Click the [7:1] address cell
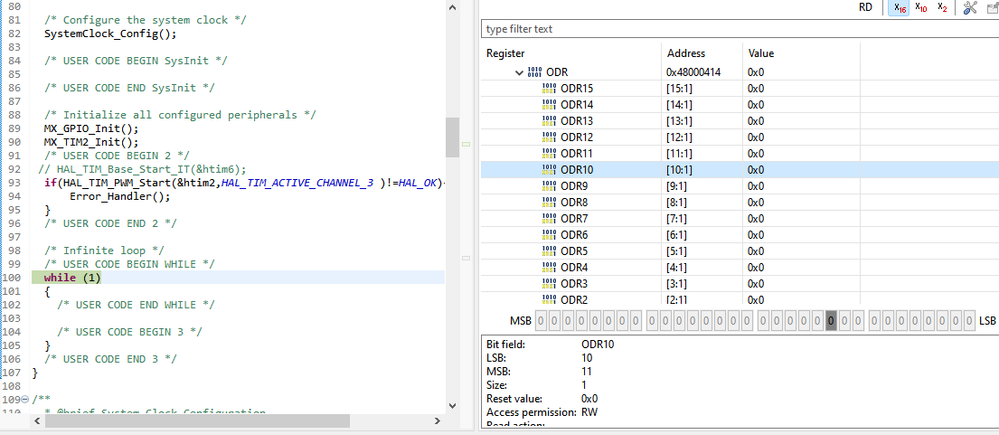Viewport: 999px width, 435px height. click(677, 218)
